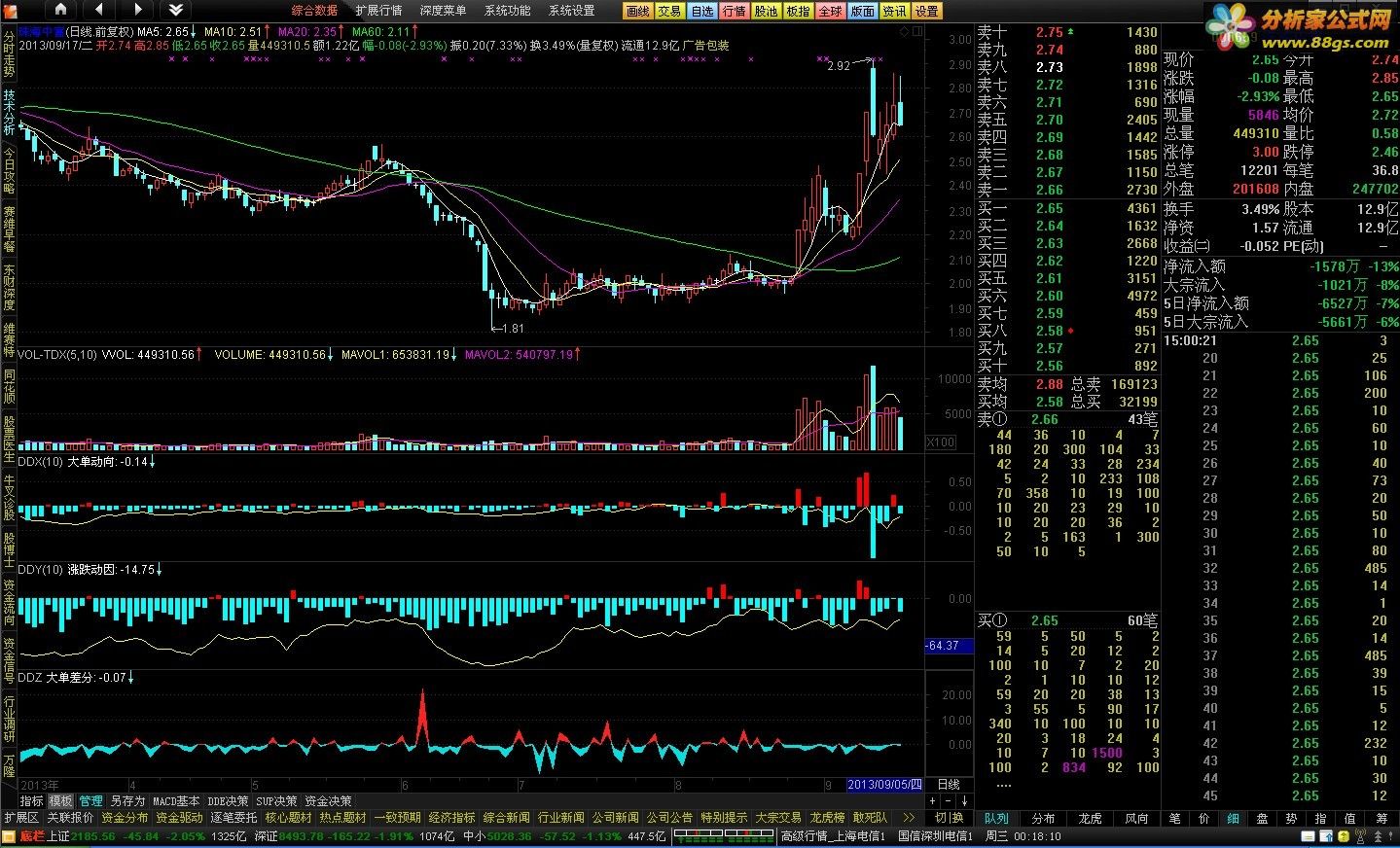Open the 股池 stock pool toolbar button
The image size is (1400, 848).
click(x=766, y=11)
